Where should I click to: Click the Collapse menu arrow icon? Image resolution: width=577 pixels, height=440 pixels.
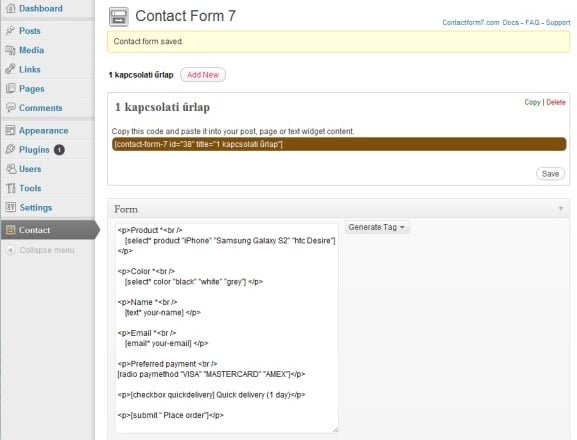(11, 250)
